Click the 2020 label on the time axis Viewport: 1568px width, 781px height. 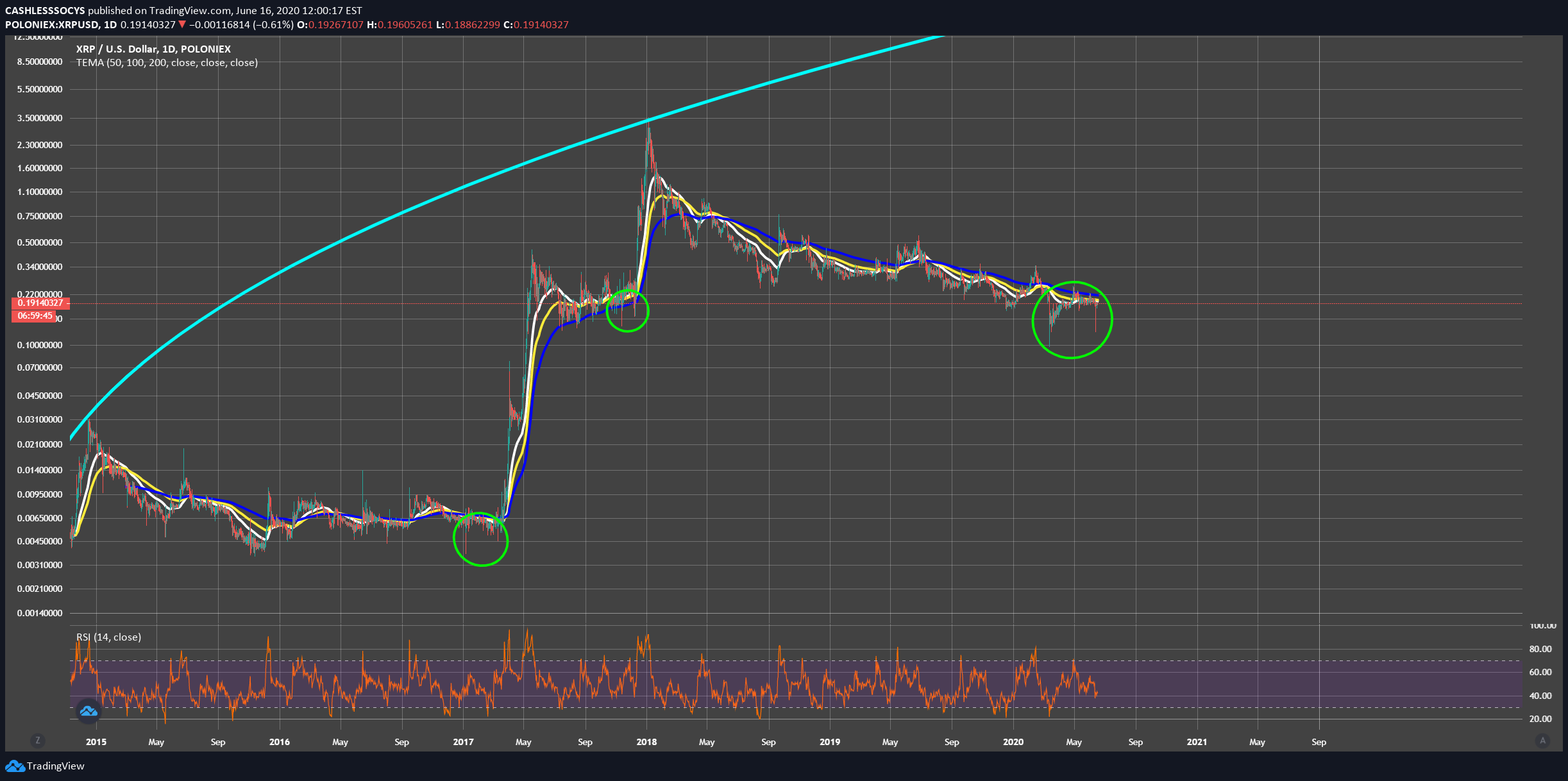pos(1013,742)
